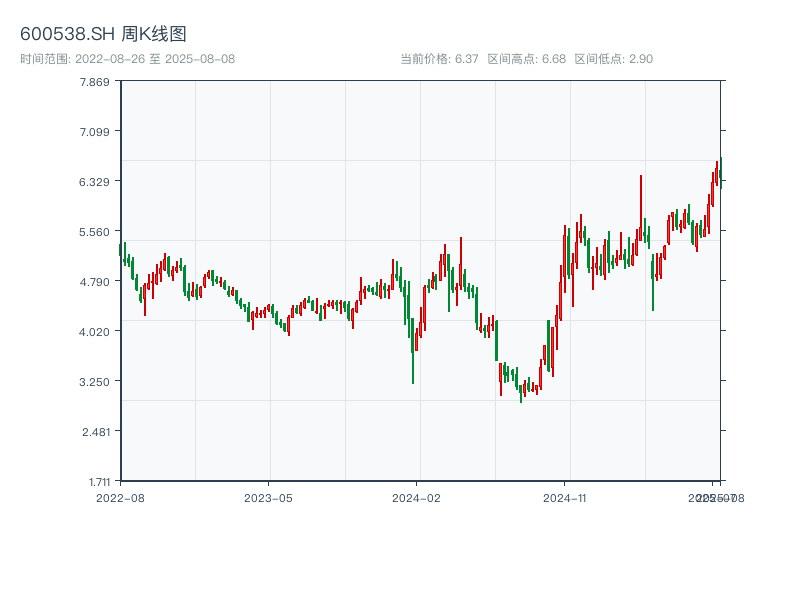800x600 pixels.
Task: Select the 2024-02 x-axis date label
Action: coord(416,497)
